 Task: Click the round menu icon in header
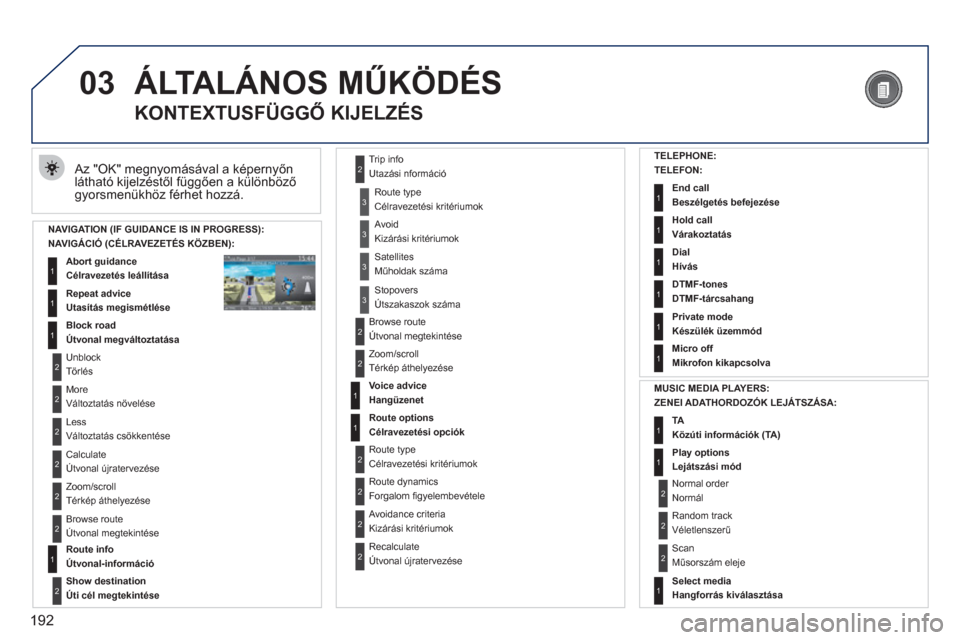click(883, 89)
